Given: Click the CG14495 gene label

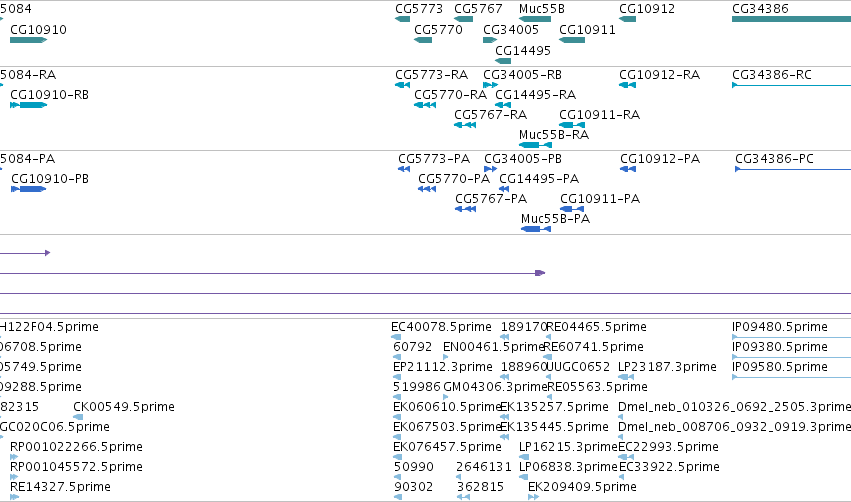Looking at the screenshot, I should (x=523, y=51).
